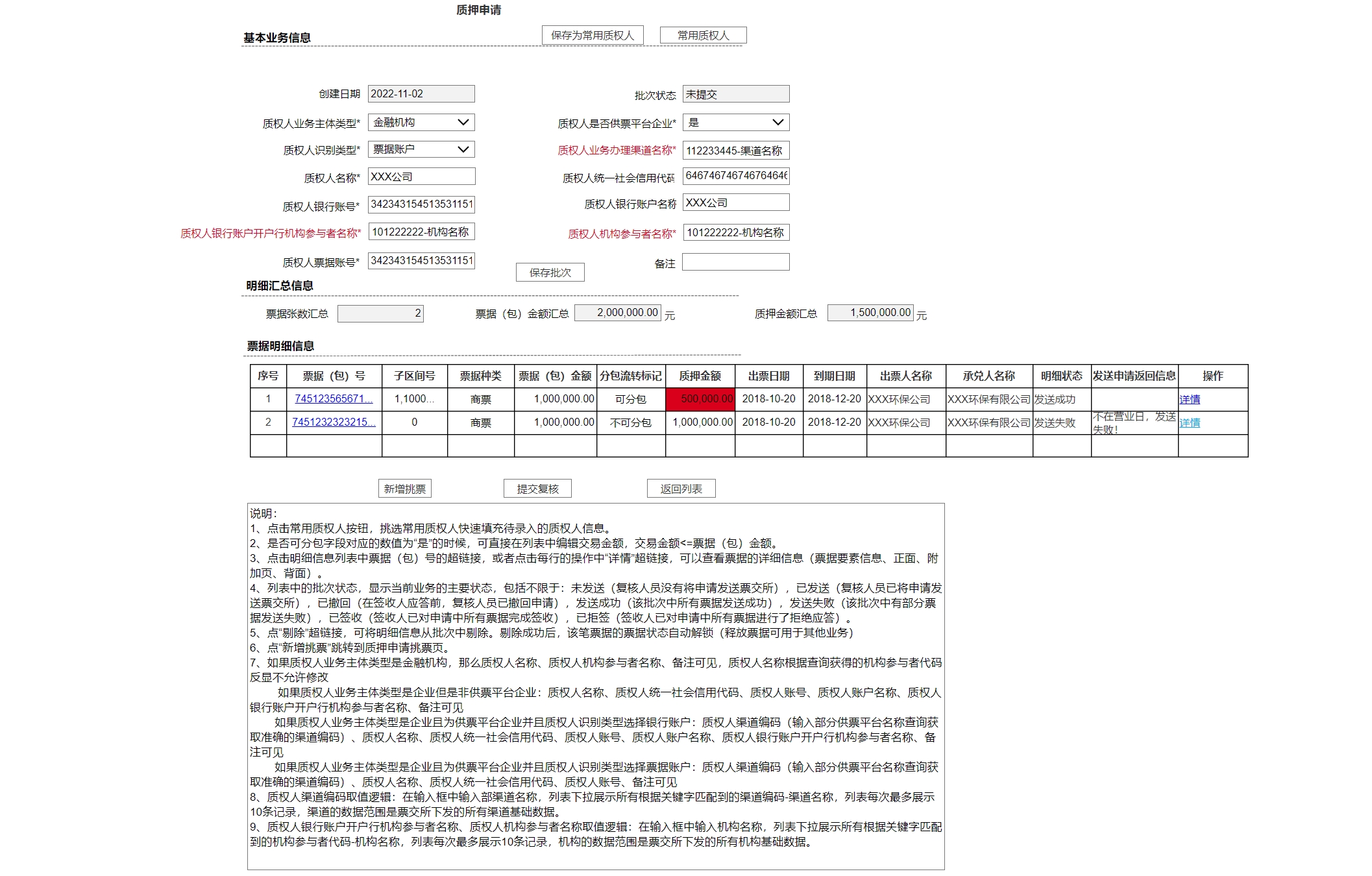Click 详情 link in the 发送失败 row
Image resolution: width=1372 pixels, height=876 pixels.
1190,423
